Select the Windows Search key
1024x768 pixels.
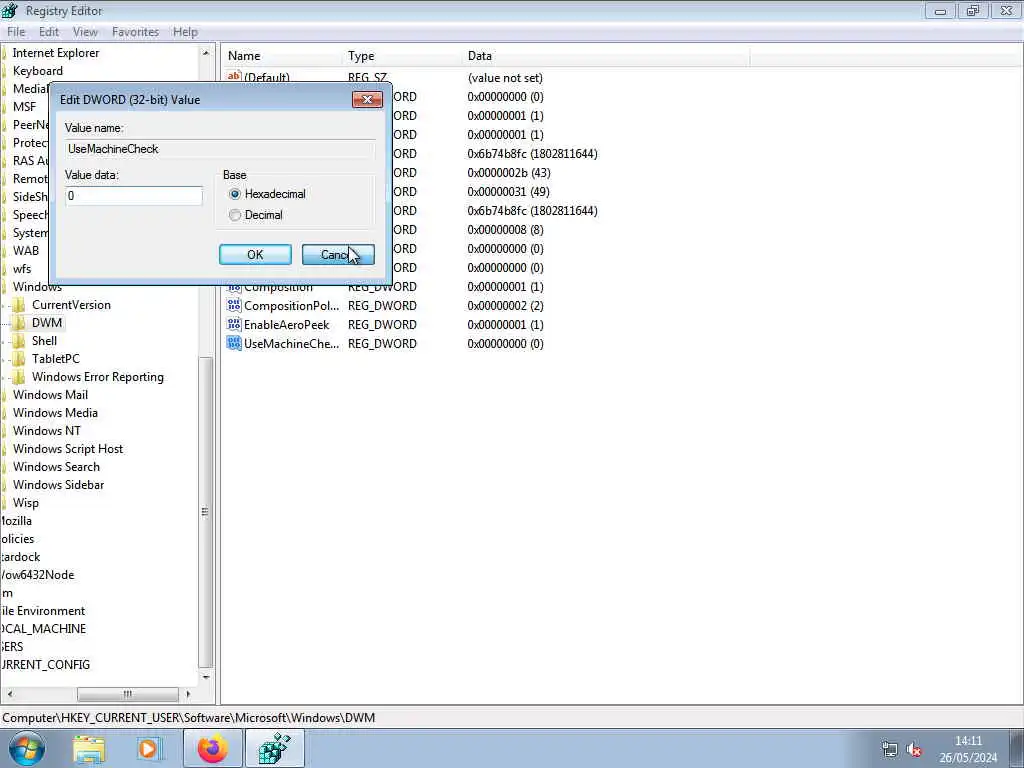56,467
